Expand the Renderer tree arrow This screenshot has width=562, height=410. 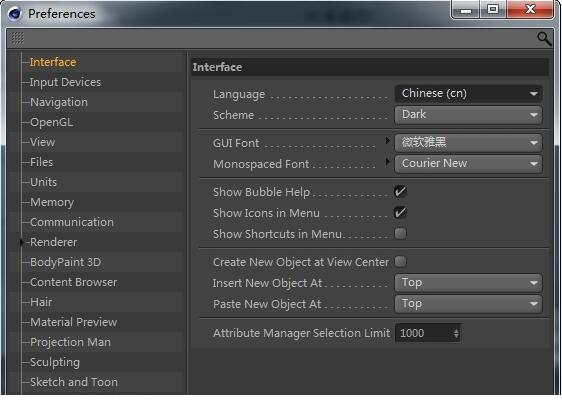click(x=22, y=242)
